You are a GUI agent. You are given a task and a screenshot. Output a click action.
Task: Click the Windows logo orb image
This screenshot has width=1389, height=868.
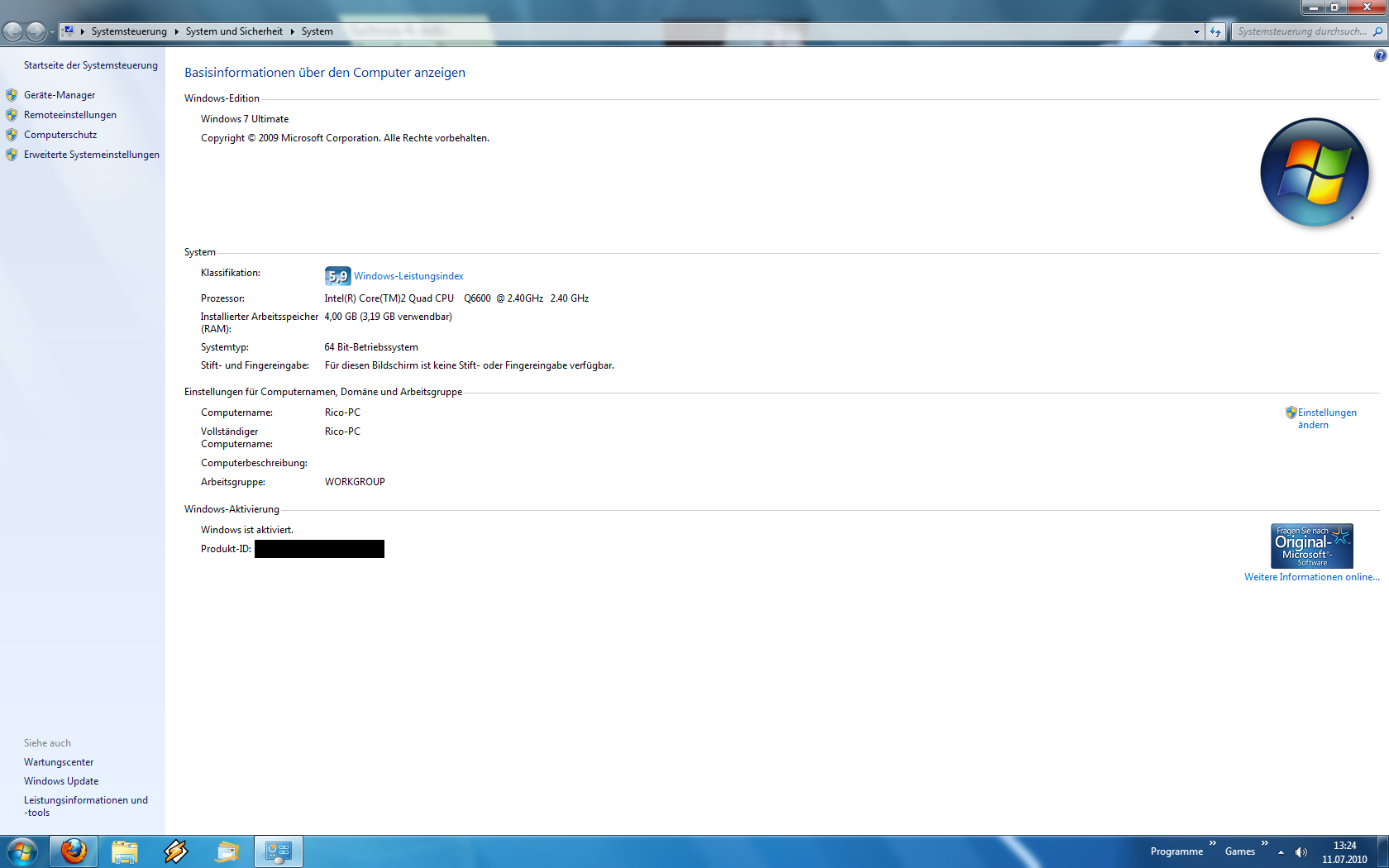coord(1315,173)
